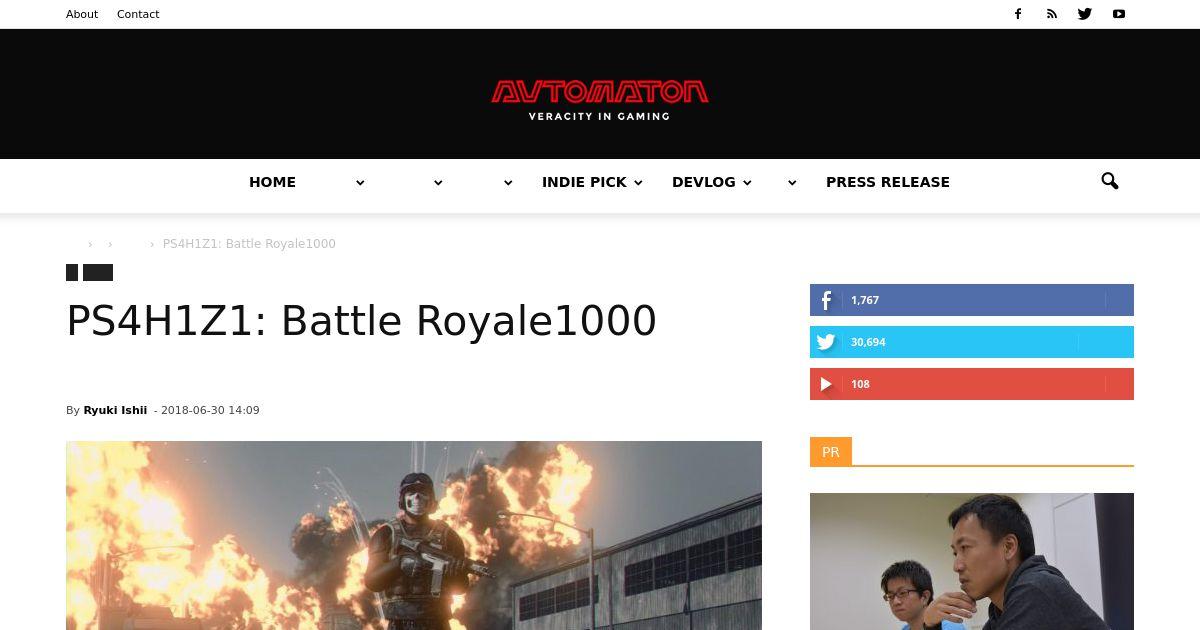Screen dimensions: 1200x630
Task: Click the red YouTube 108 subscriber bar
Action: point(972,384)
